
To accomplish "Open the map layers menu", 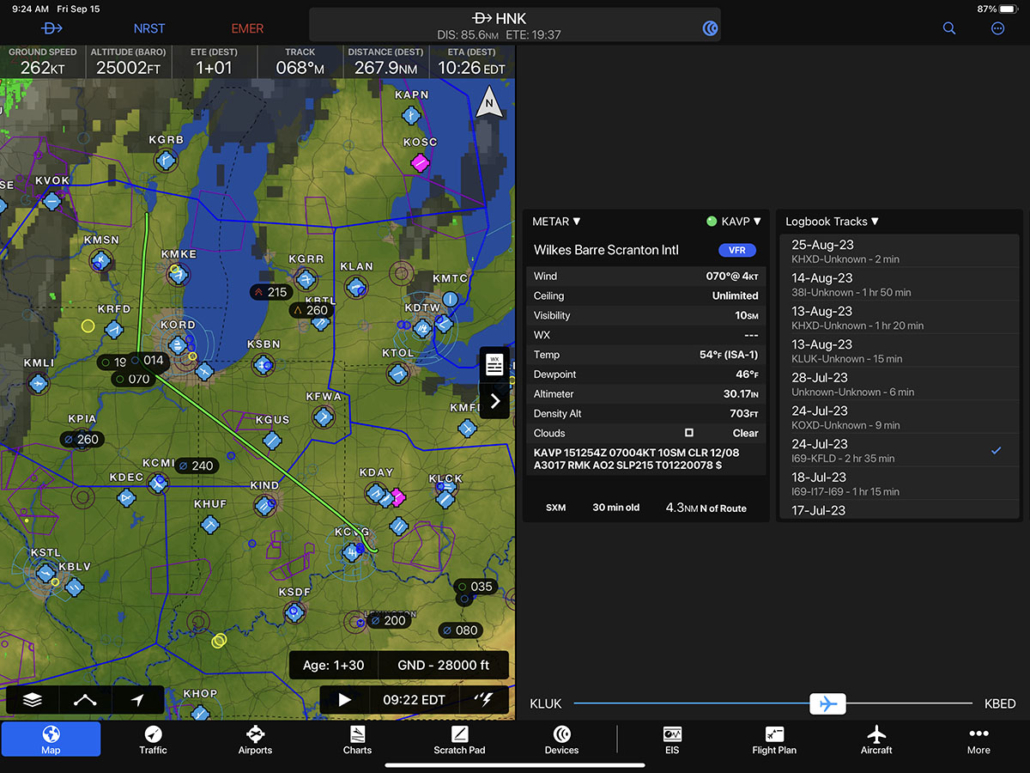I will pyautogui.click(x=33, y=700).
